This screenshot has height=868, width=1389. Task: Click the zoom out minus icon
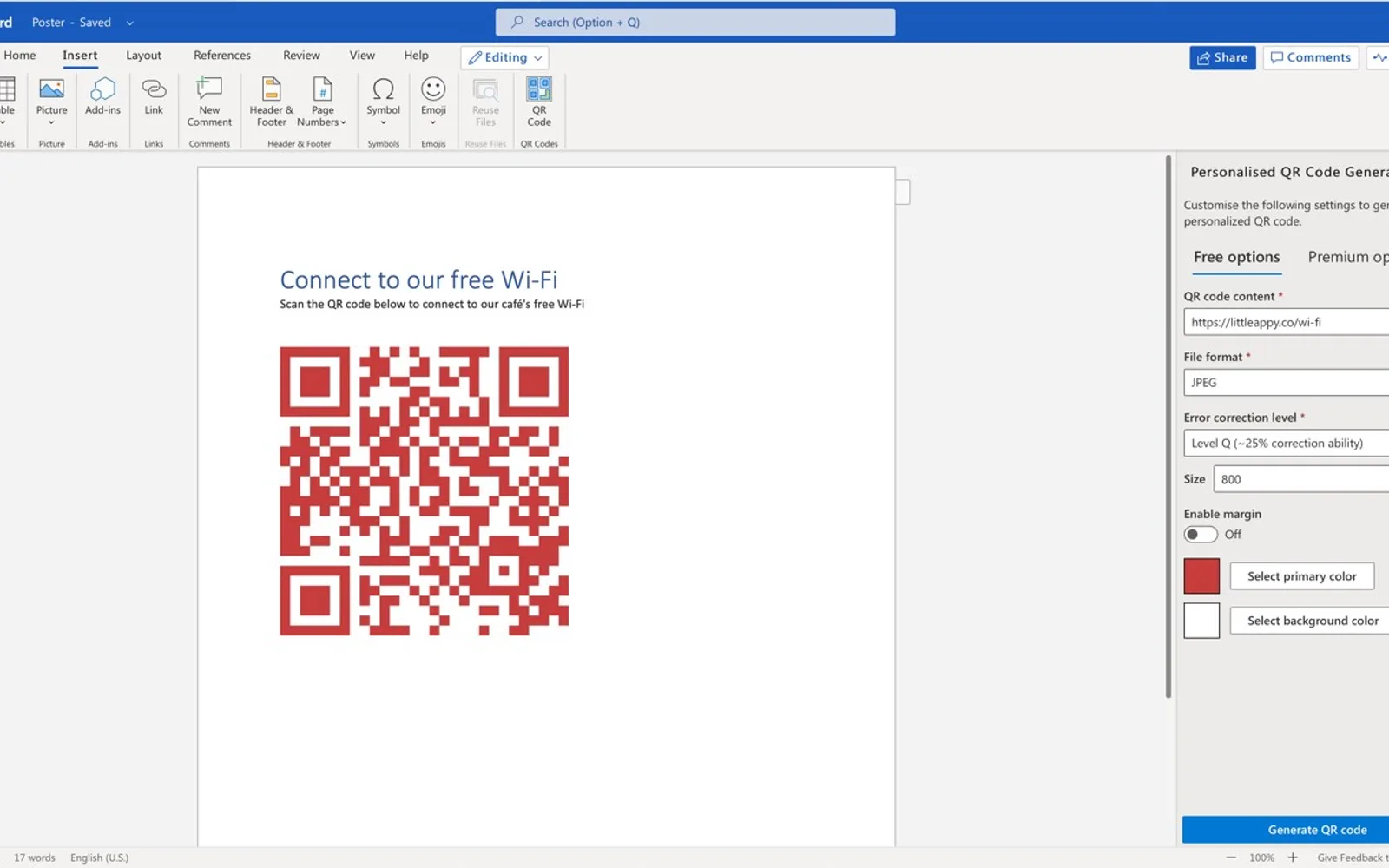point(1231,858)
